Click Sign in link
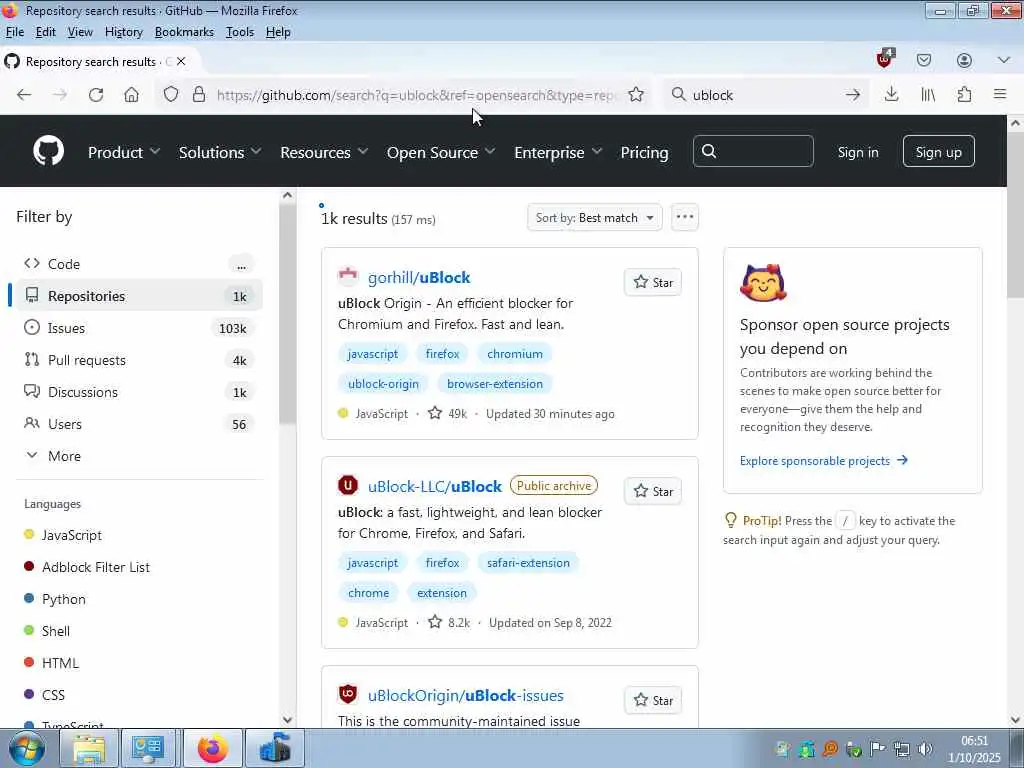The width and height of the screenshot is (1024, 768). 857,152
